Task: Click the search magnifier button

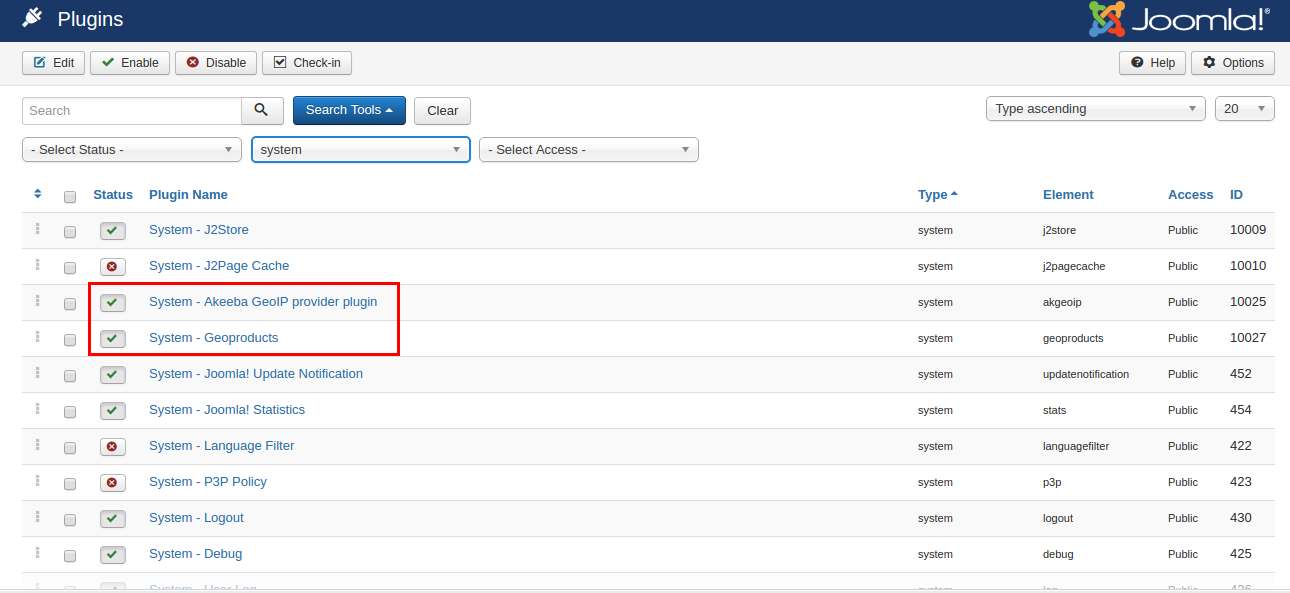Action: [x=262, y=110]
